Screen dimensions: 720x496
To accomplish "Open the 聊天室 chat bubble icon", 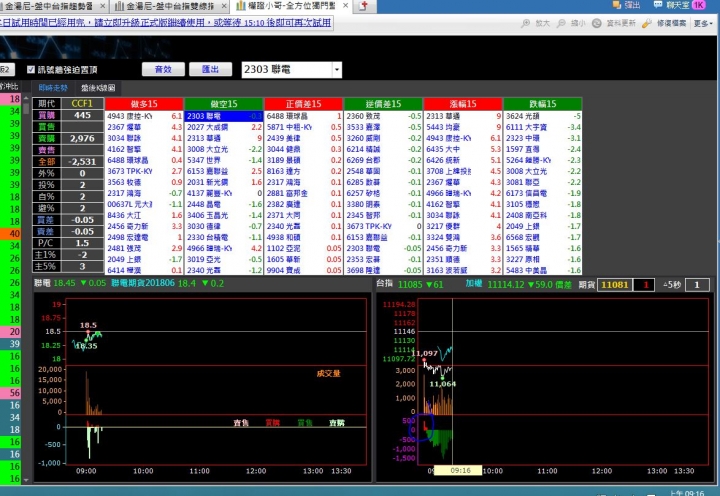I will click(658, 5).
